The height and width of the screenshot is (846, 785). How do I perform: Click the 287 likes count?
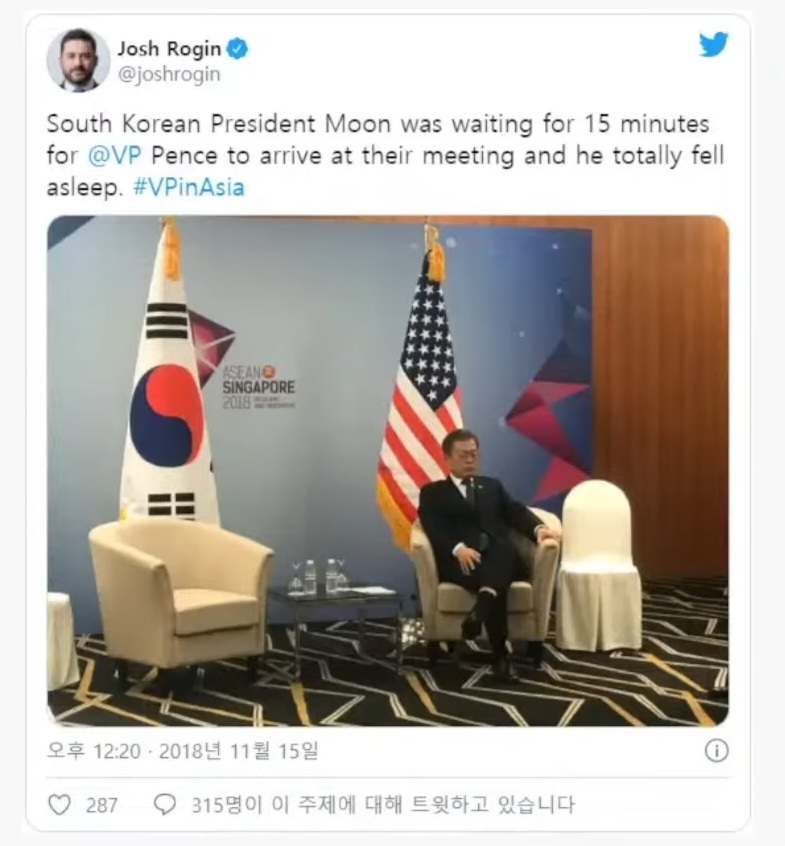[101, 806]
